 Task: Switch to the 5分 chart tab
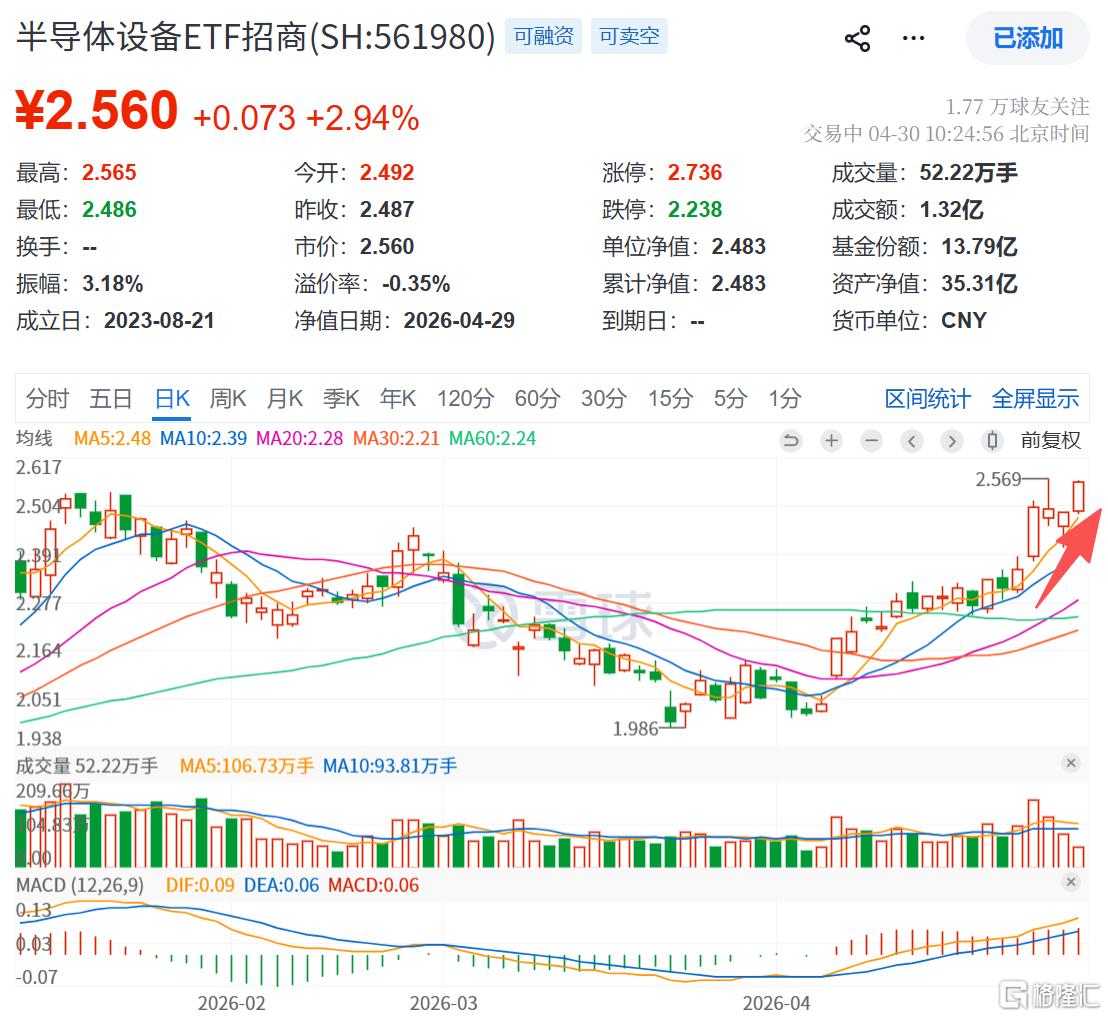[730, 398]
